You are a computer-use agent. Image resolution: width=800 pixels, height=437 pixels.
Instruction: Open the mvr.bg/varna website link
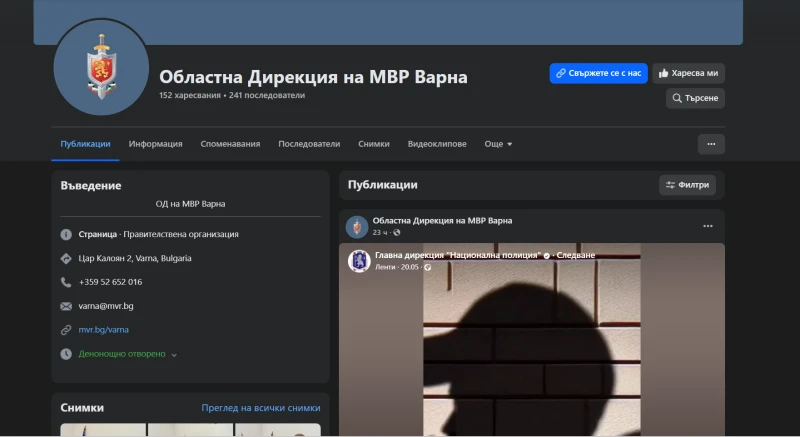tap(104, 330)
